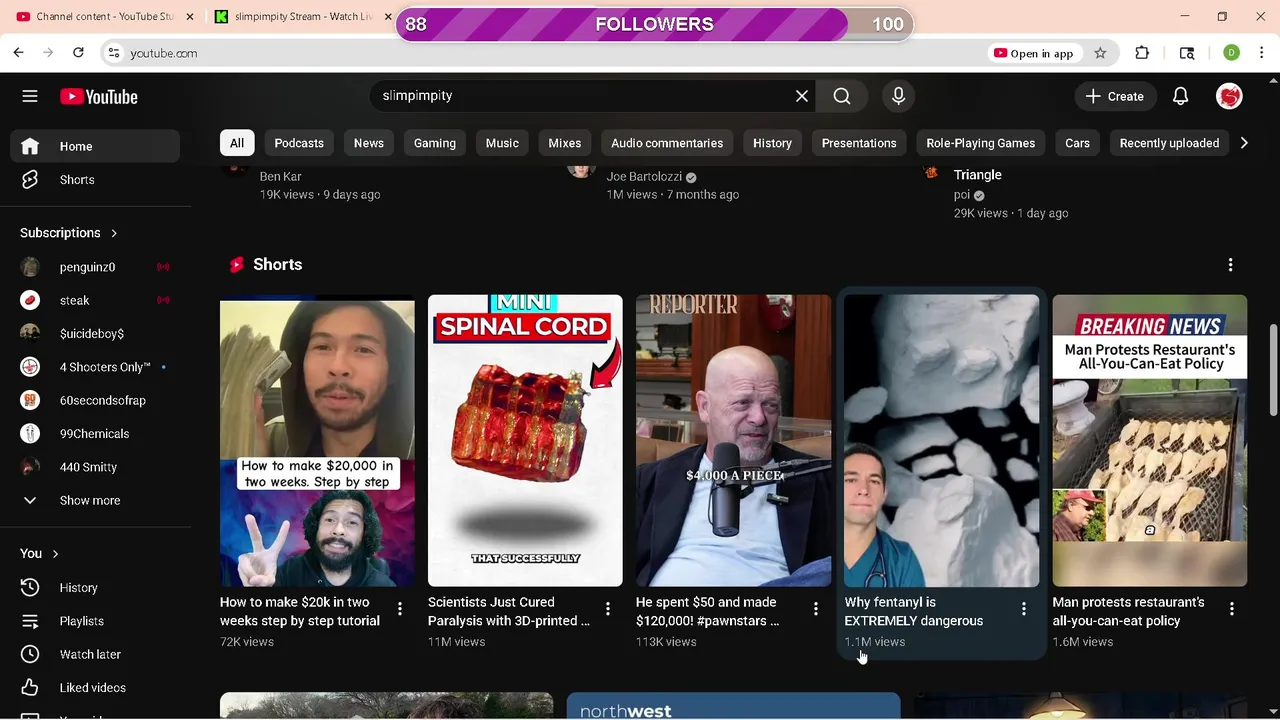Open options for $20k tutorial short
The width and height of the screenshot is (1280, 720).
pos(399,609)
